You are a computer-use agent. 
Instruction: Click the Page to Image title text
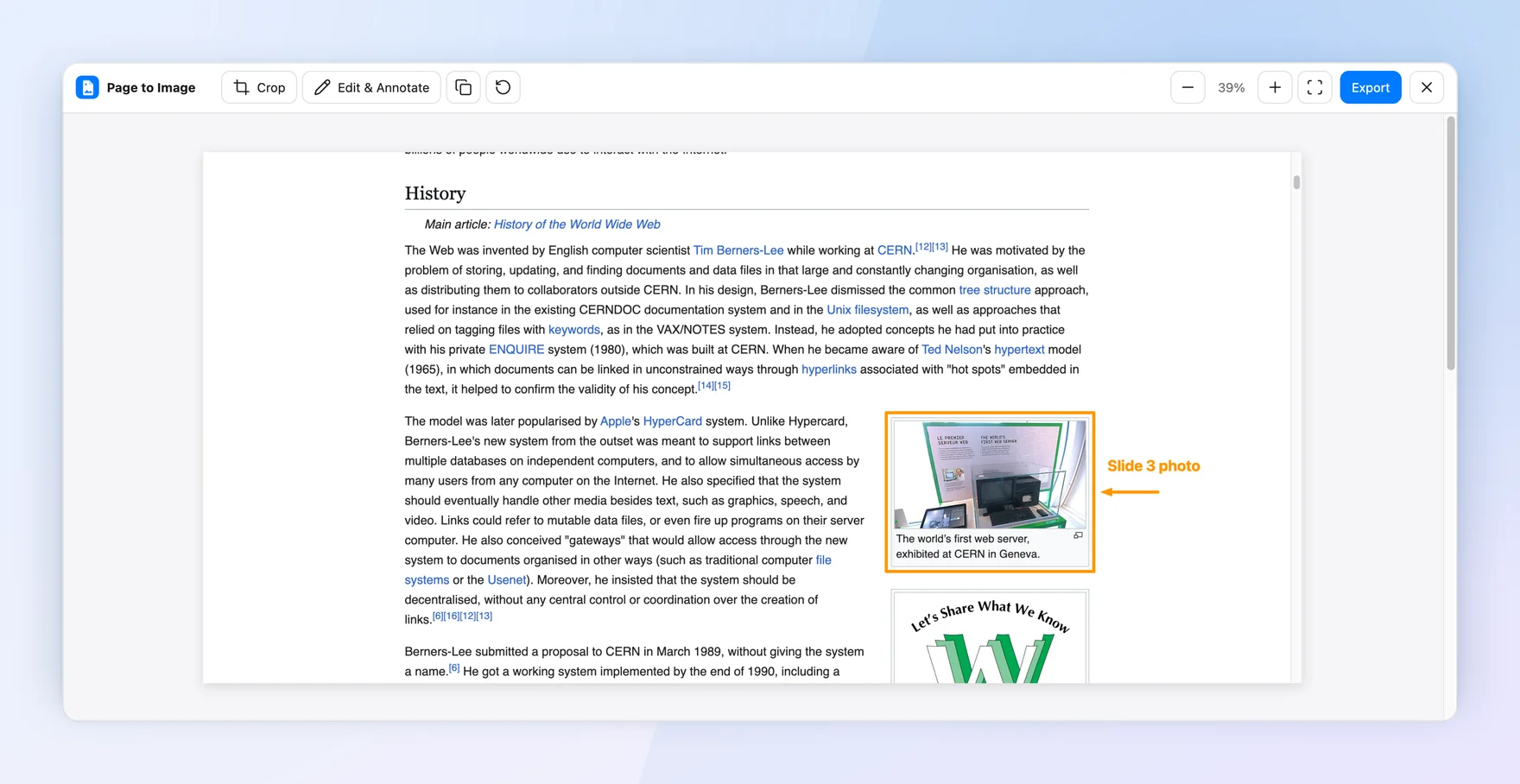(x=151, y=87)
